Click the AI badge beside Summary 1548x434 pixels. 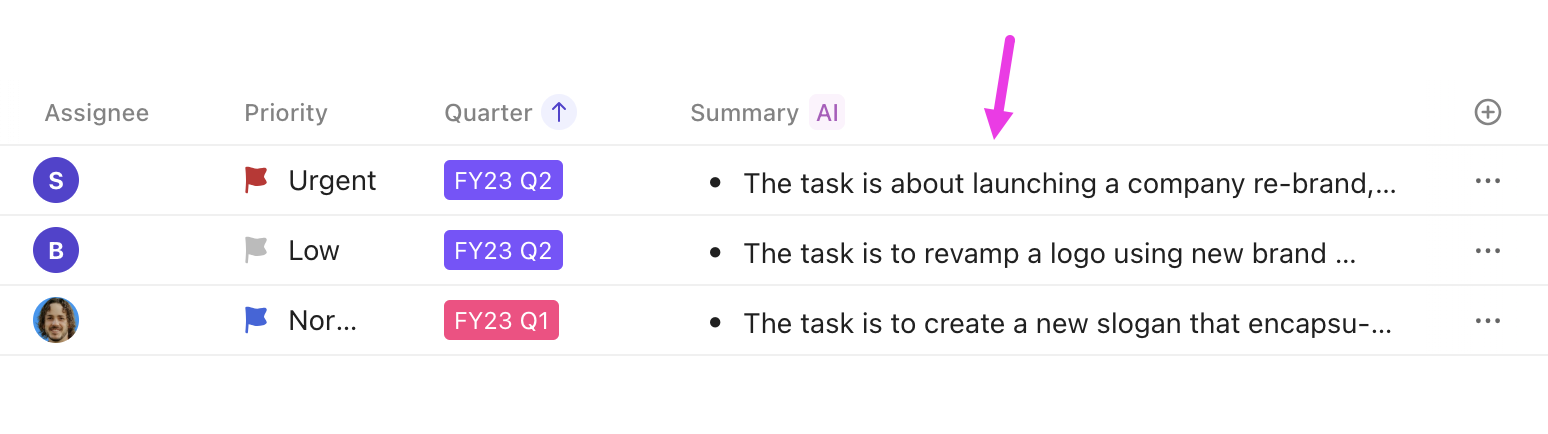pos(827,113)
